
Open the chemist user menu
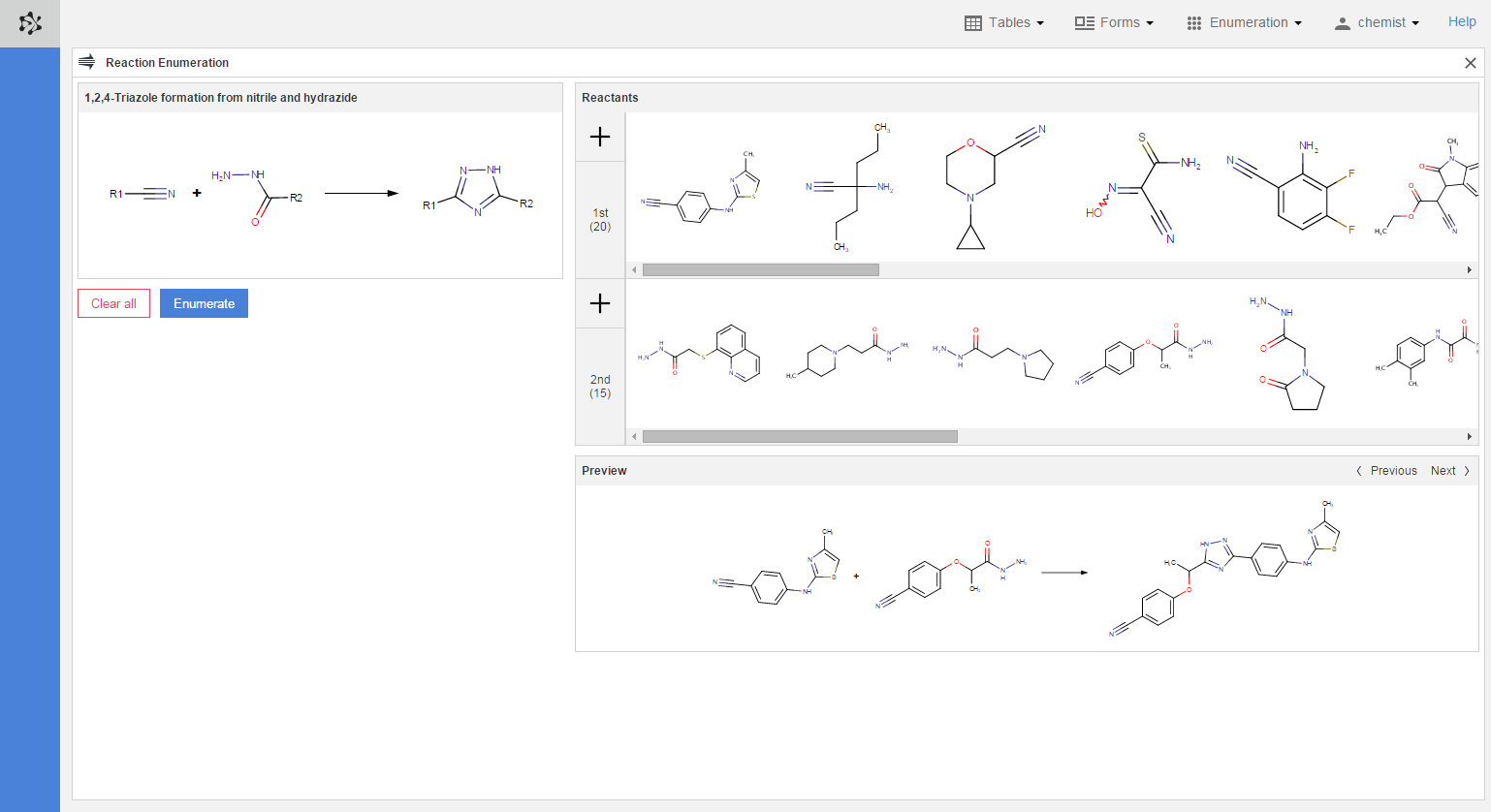tap(1377, 22)
